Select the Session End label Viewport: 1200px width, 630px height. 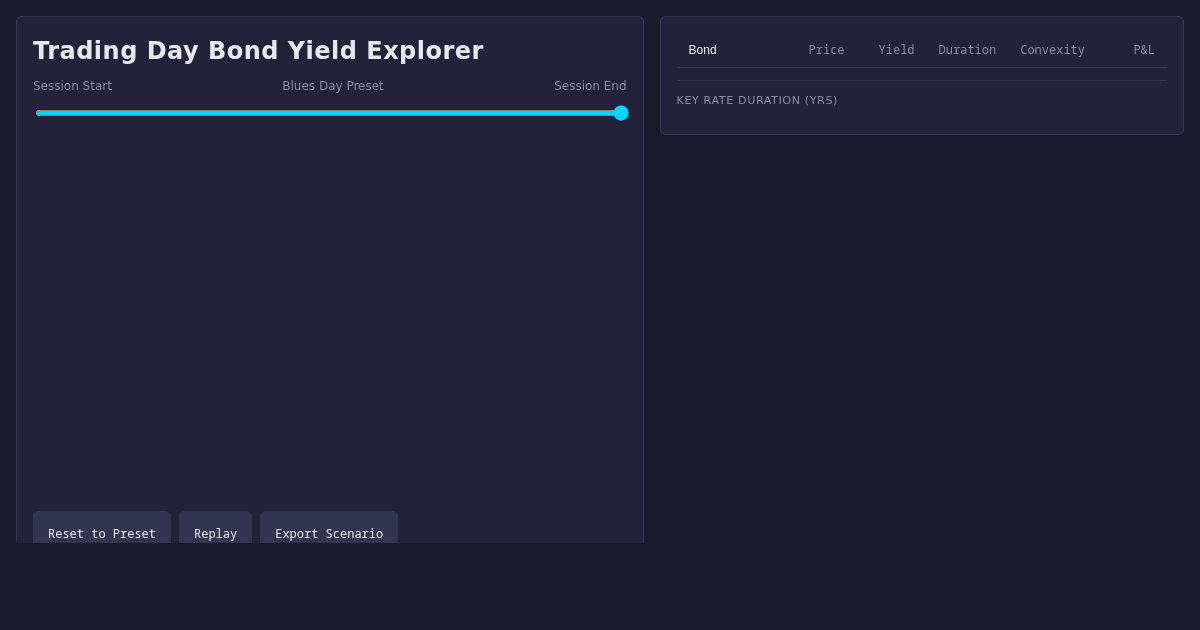(590, 86)
